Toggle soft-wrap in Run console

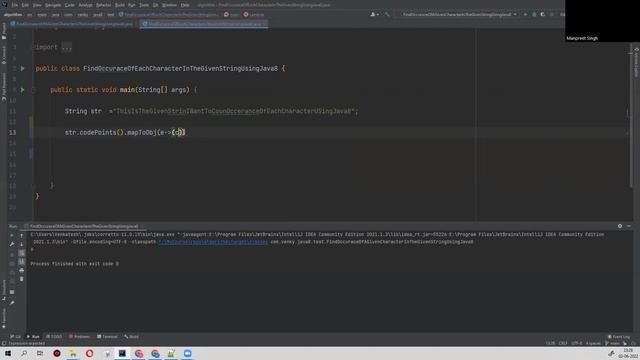22,253
